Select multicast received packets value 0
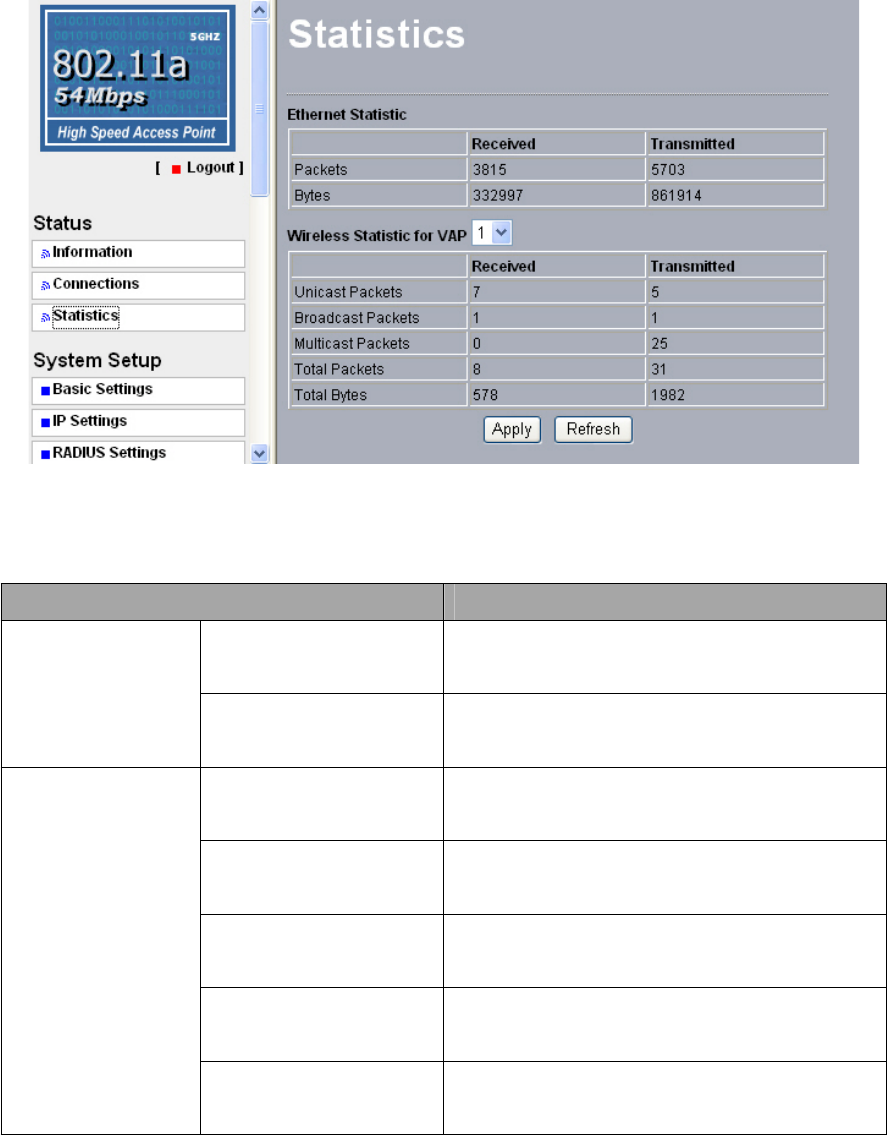The image size is (887, 1136). (475, 343)
